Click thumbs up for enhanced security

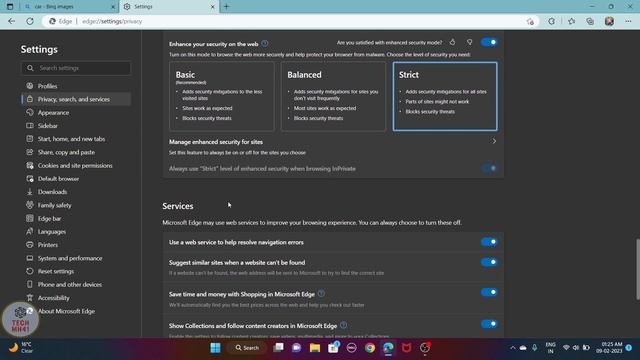(452, 42)
